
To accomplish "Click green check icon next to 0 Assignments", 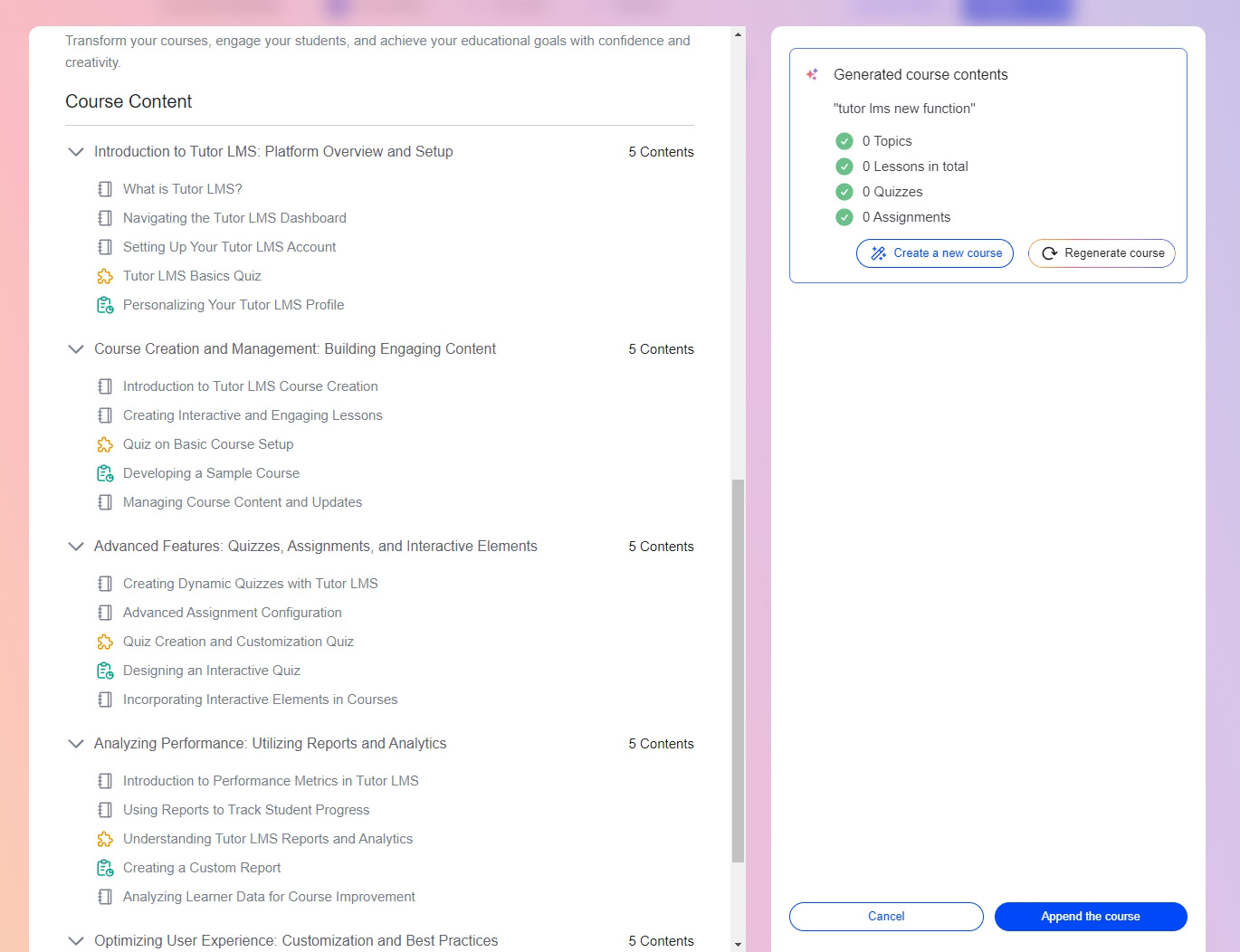I will (844, 217).
